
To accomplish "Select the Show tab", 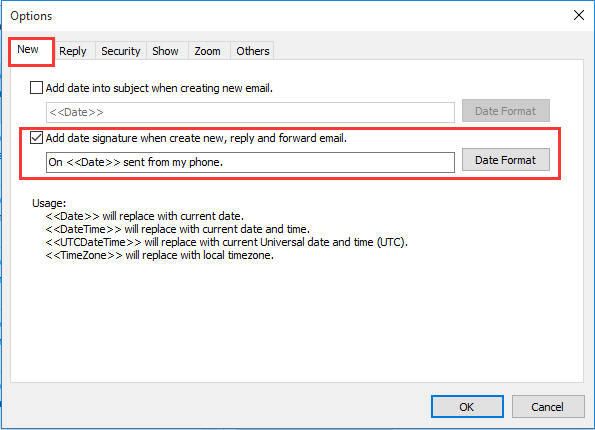I will [165, 51].
